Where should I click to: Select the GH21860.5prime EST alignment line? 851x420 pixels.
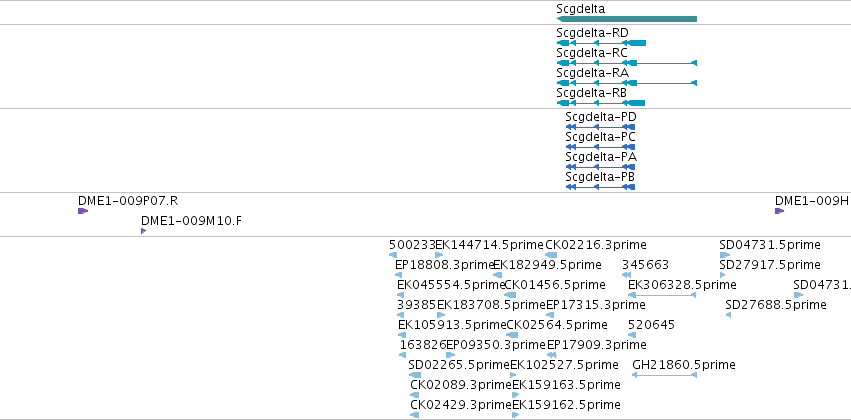click(665, 375)
